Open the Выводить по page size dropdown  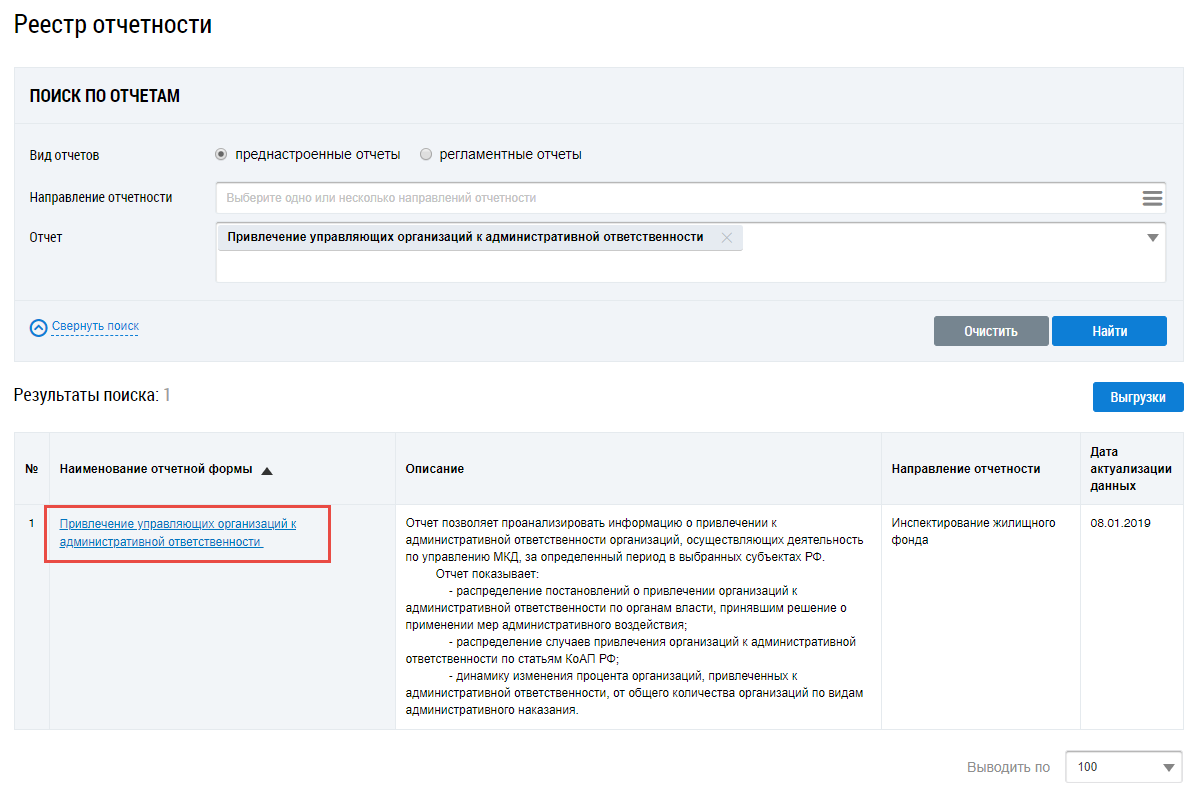(1124, 767)
